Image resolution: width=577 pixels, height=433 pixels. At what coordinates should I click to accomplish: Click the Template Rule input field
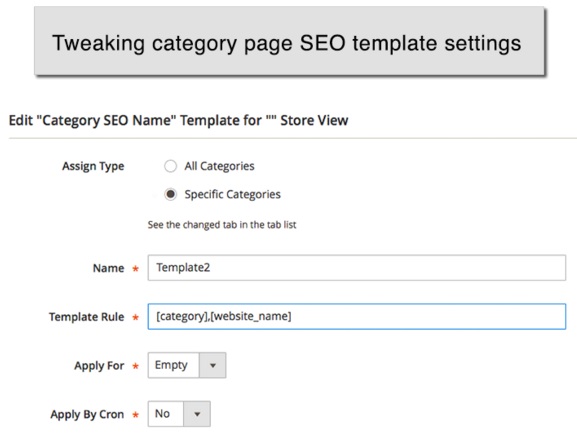[x=357, y=316]
